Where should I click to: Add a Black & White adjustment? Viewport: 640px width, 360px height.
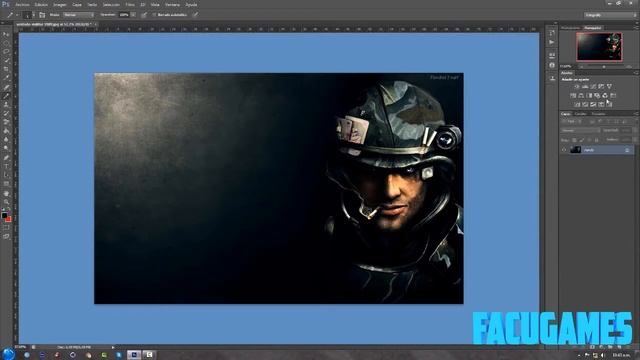pyautogui.click(x=589, y=96)
